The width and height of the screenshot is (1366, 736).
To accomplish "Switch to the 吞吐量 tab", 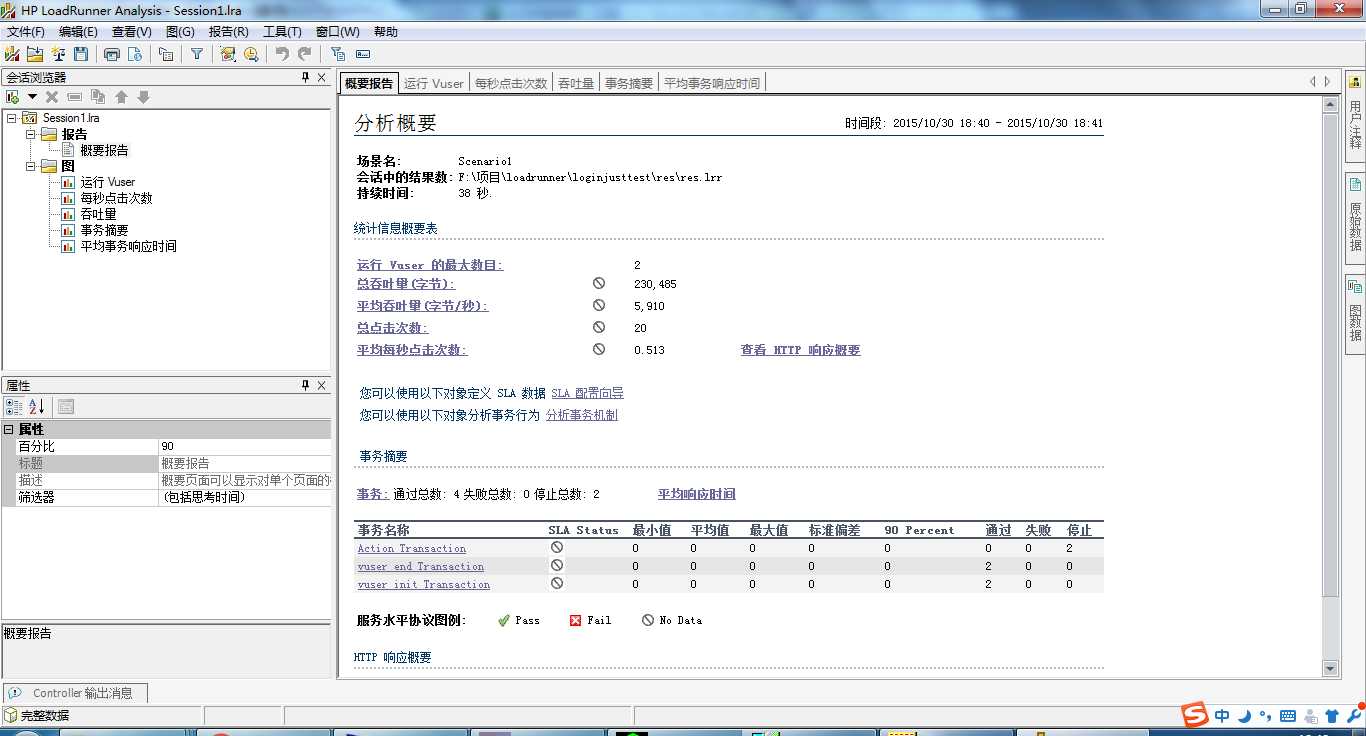I will coord(576,83).
